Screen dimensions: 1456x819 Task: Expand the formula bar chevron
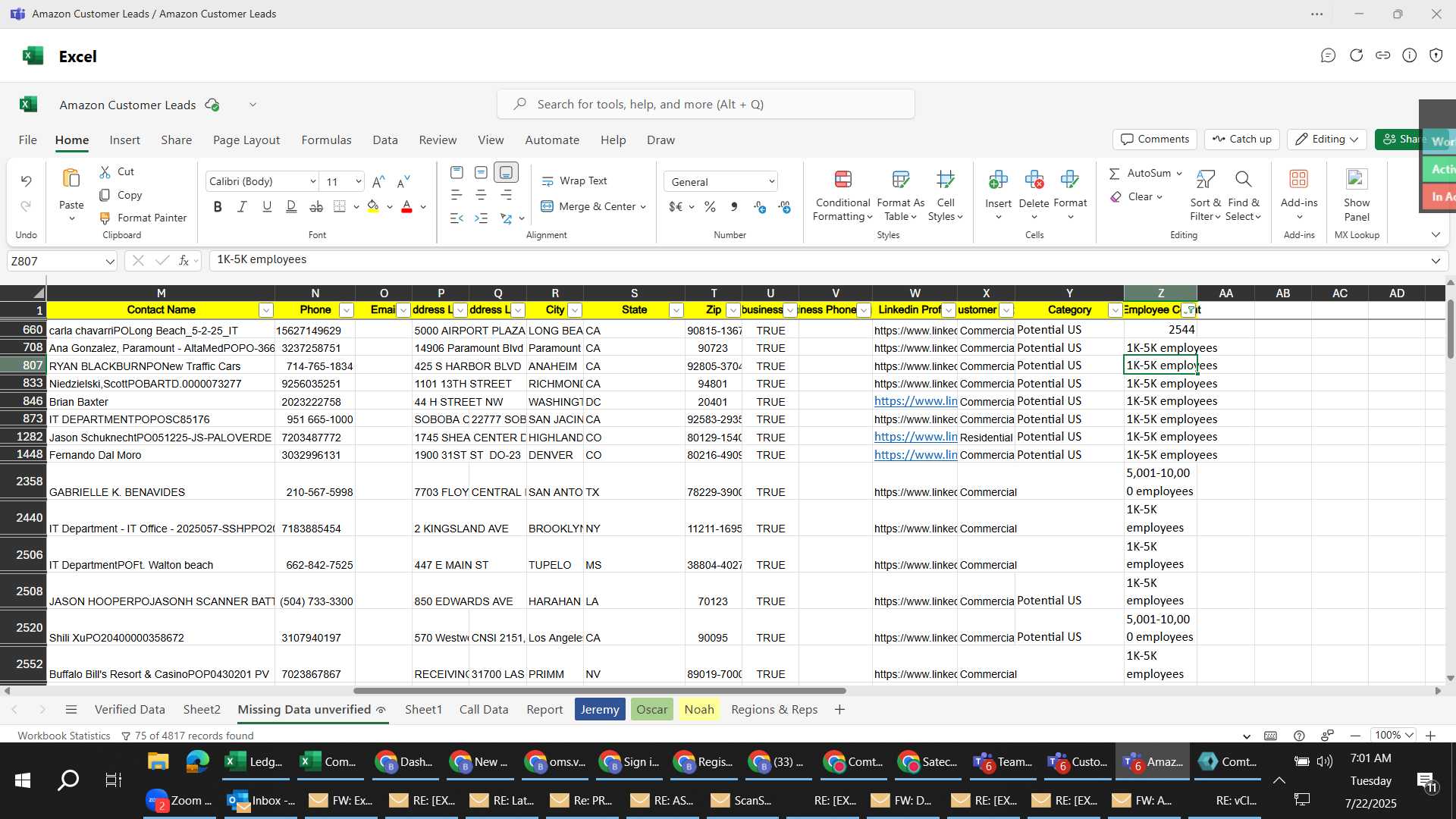click(x=1436, y=261)
